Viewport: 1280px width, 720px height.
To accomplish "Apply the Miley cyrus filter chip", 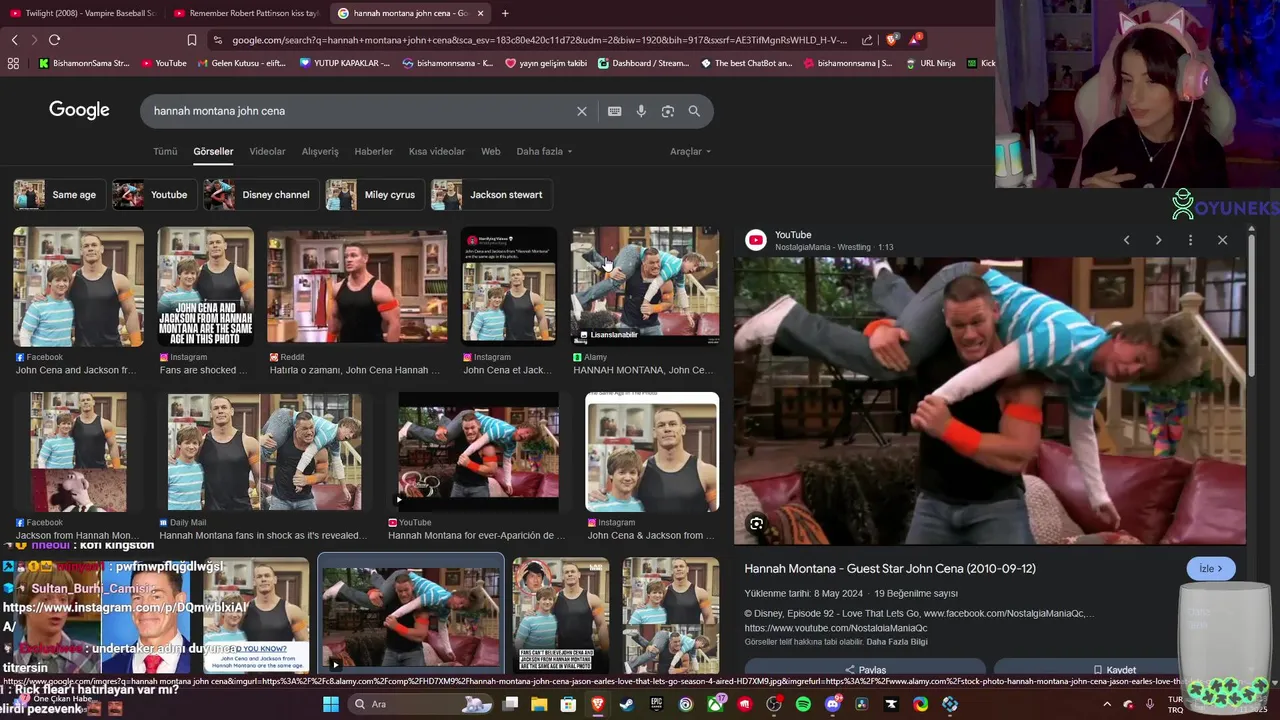I will (x=375, y=194).
